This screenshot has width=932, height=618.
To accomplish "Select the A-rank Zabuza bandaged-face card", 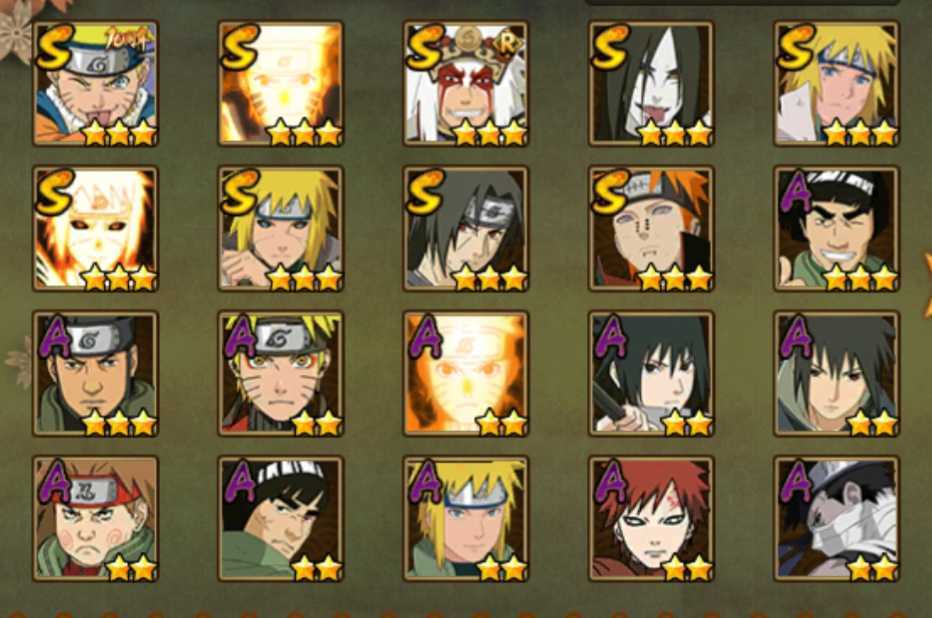I will coord(836,519).
